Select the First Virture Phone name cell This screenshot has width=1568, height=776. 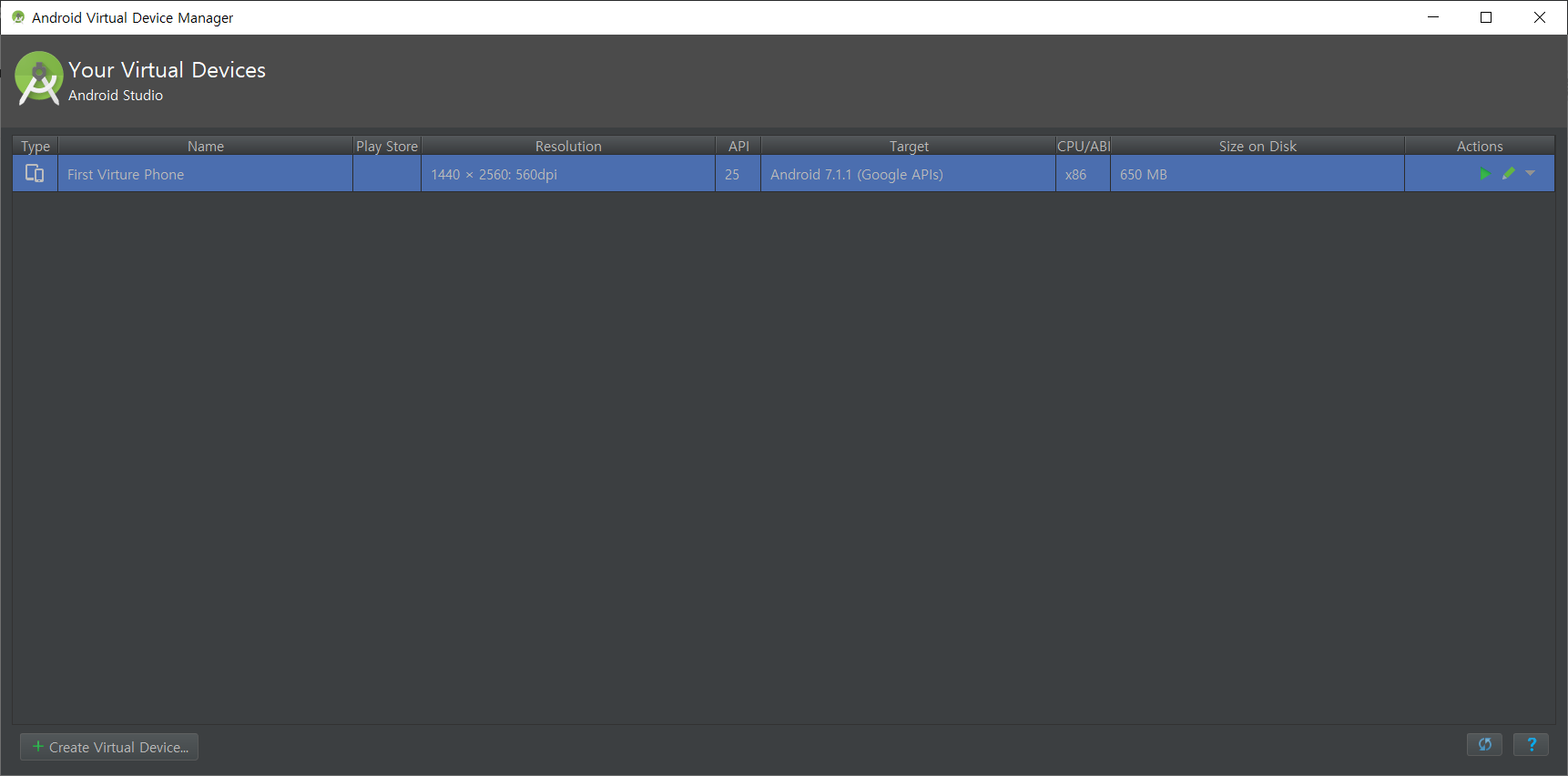click(206, 174)
